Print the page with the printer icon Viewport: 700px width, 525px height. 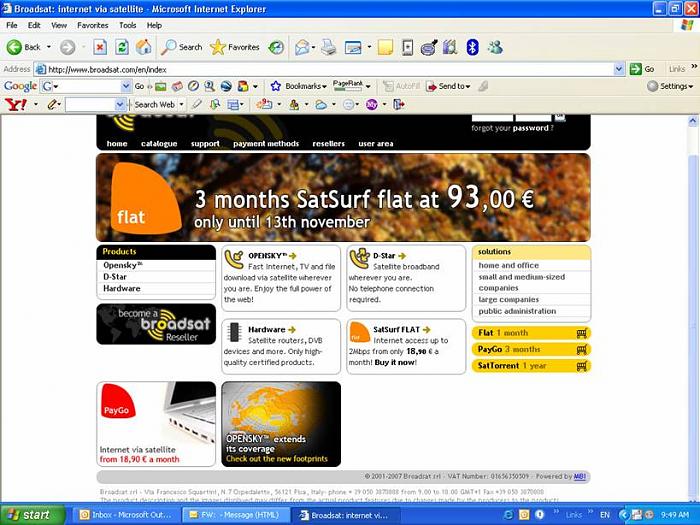coord(329,47)
